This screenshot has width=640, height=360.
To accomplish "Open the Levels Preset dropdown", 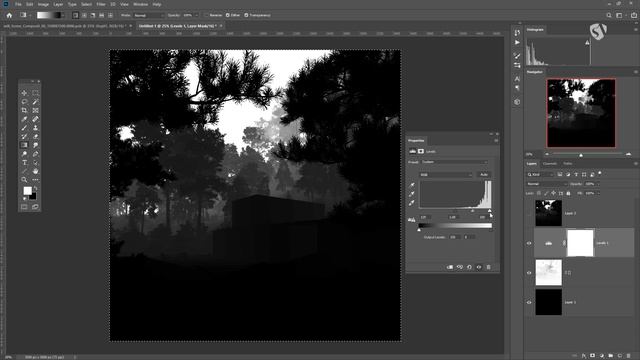I will coord(454,162).
